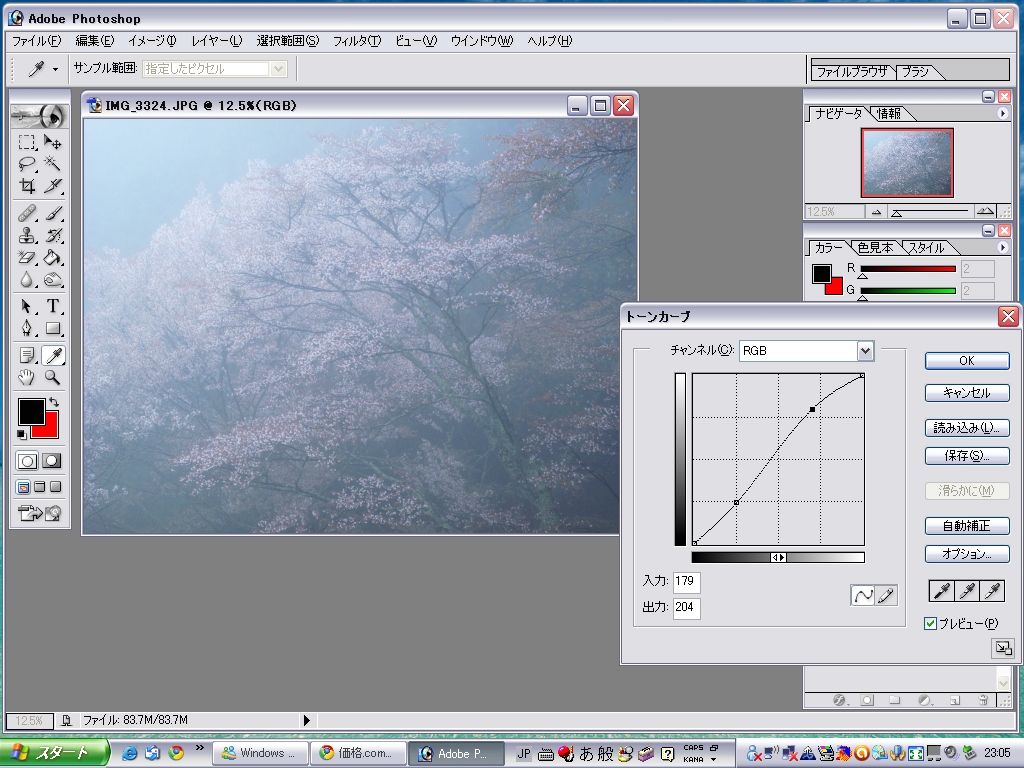Select the Eraser tool
Image resolution: width=1024 pixels, height=768 pixels.
click(27, 257)
